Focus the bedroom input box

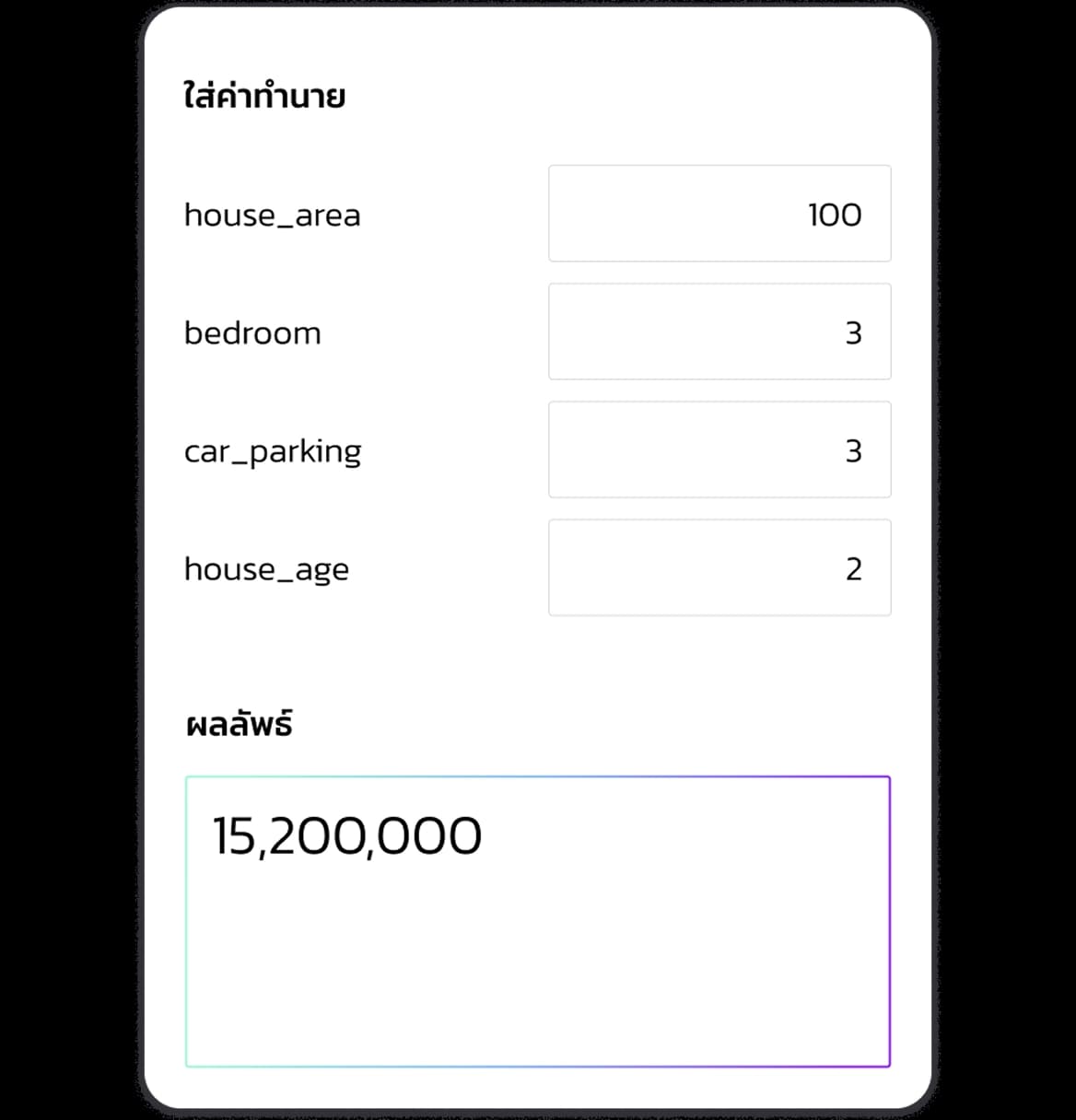click(719, 332)
